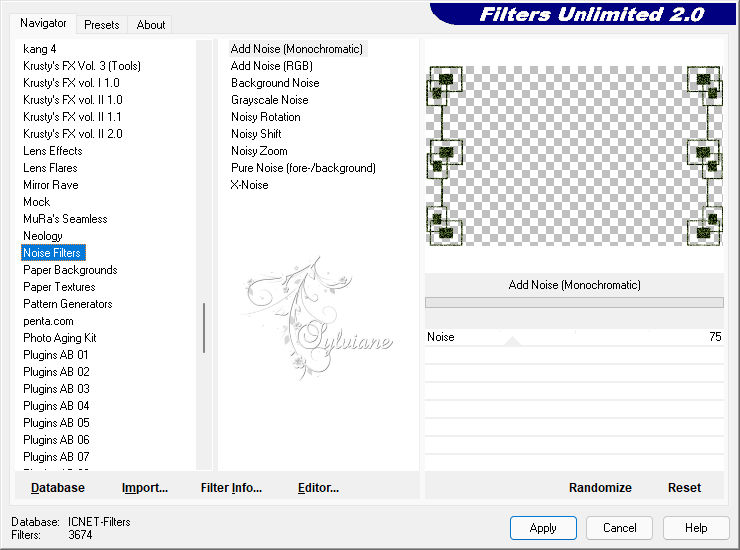Select kang 4 category

coord(40,49)
